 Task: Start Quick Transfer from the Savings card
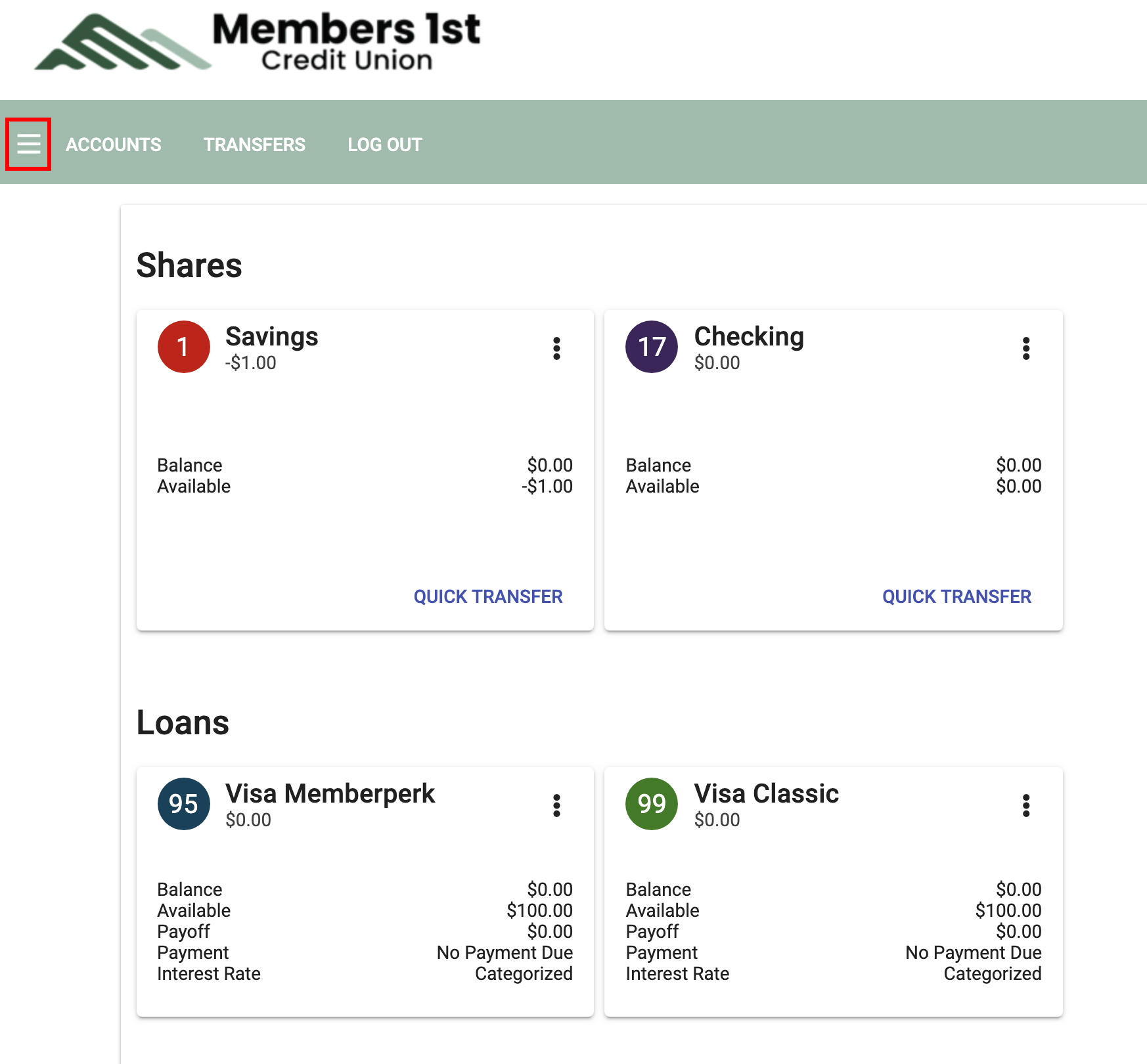(488, 596)
